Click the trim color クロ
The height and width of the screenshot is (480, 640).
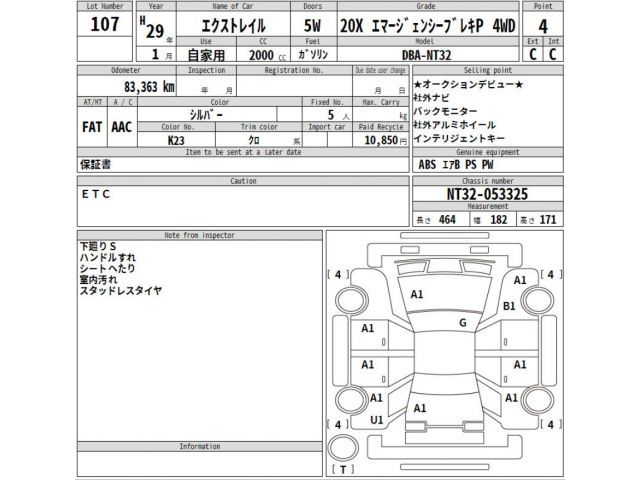click(x=254, y=140)
